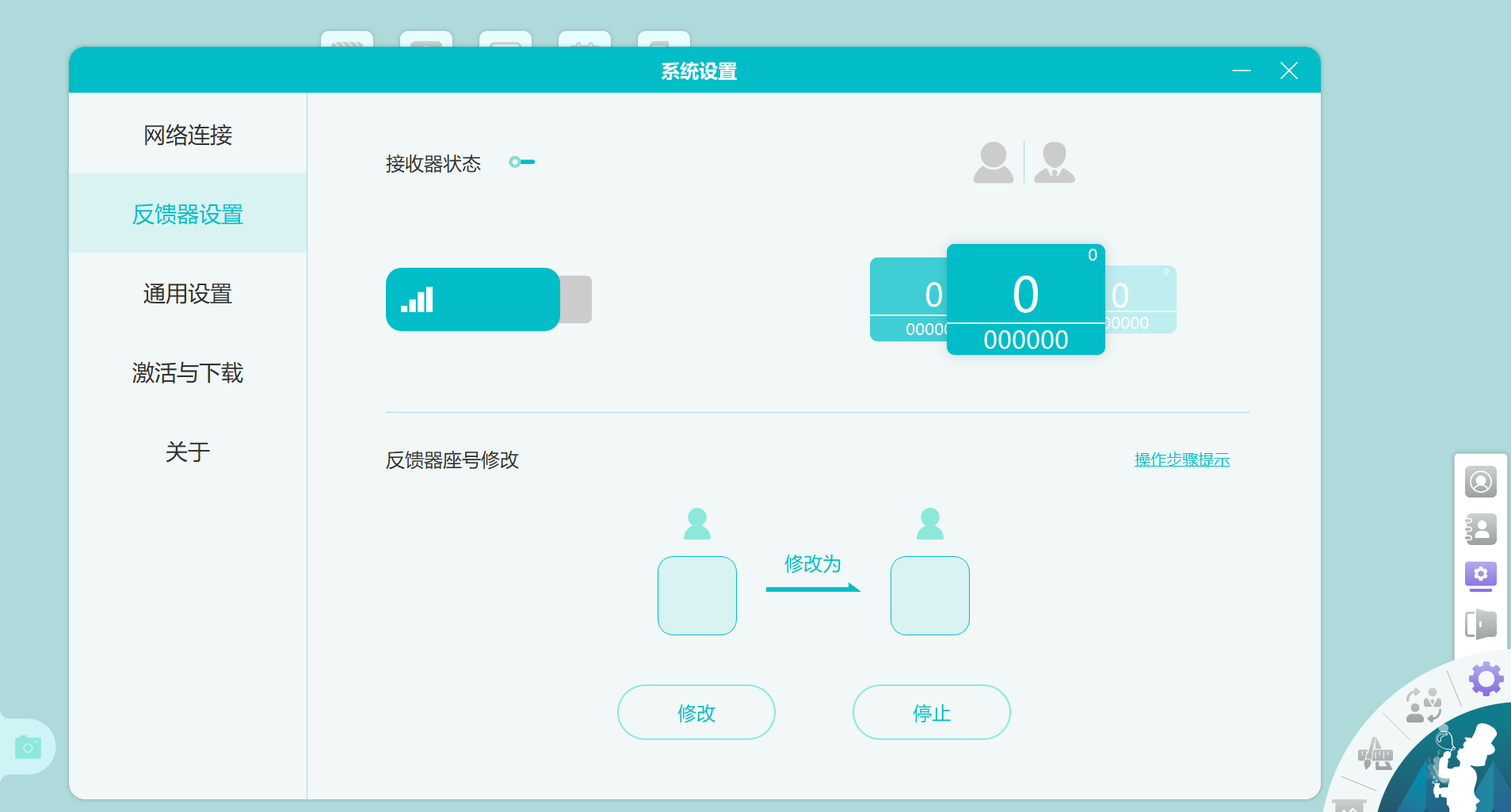1511x812 pixels.
Task: Select the faded right channel card
Action: click(x=1141, y=299)
